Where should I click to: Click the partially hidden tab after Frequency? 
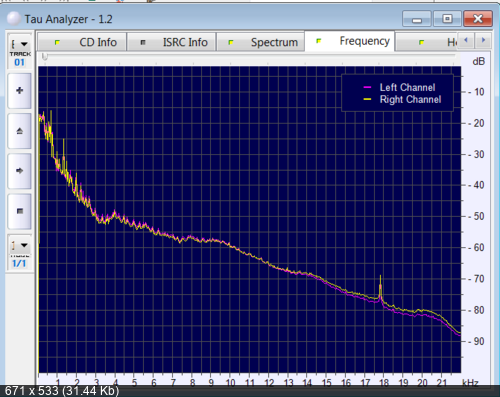point(426,42)
